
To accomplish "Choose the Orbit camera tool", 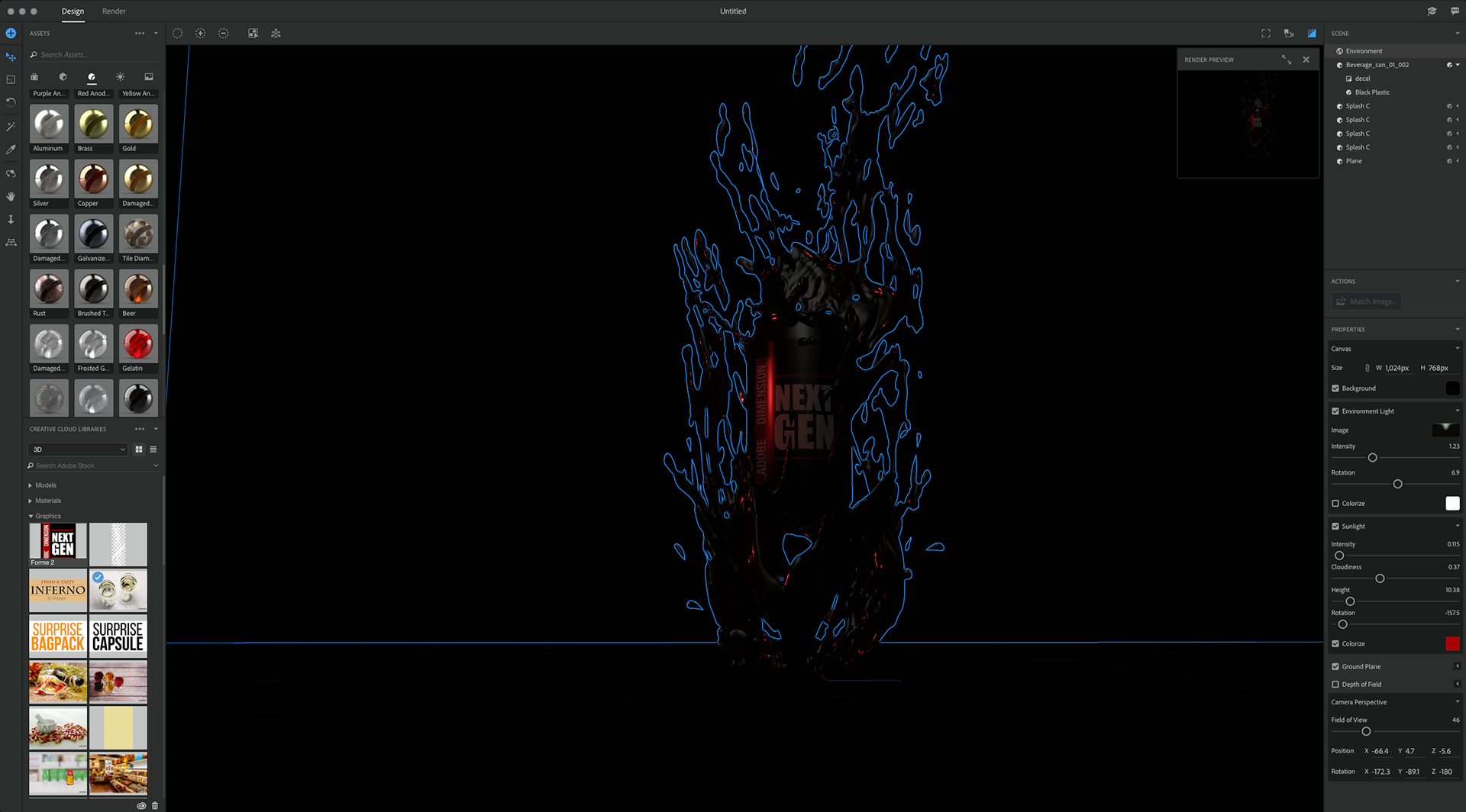I will coord(11,173).
